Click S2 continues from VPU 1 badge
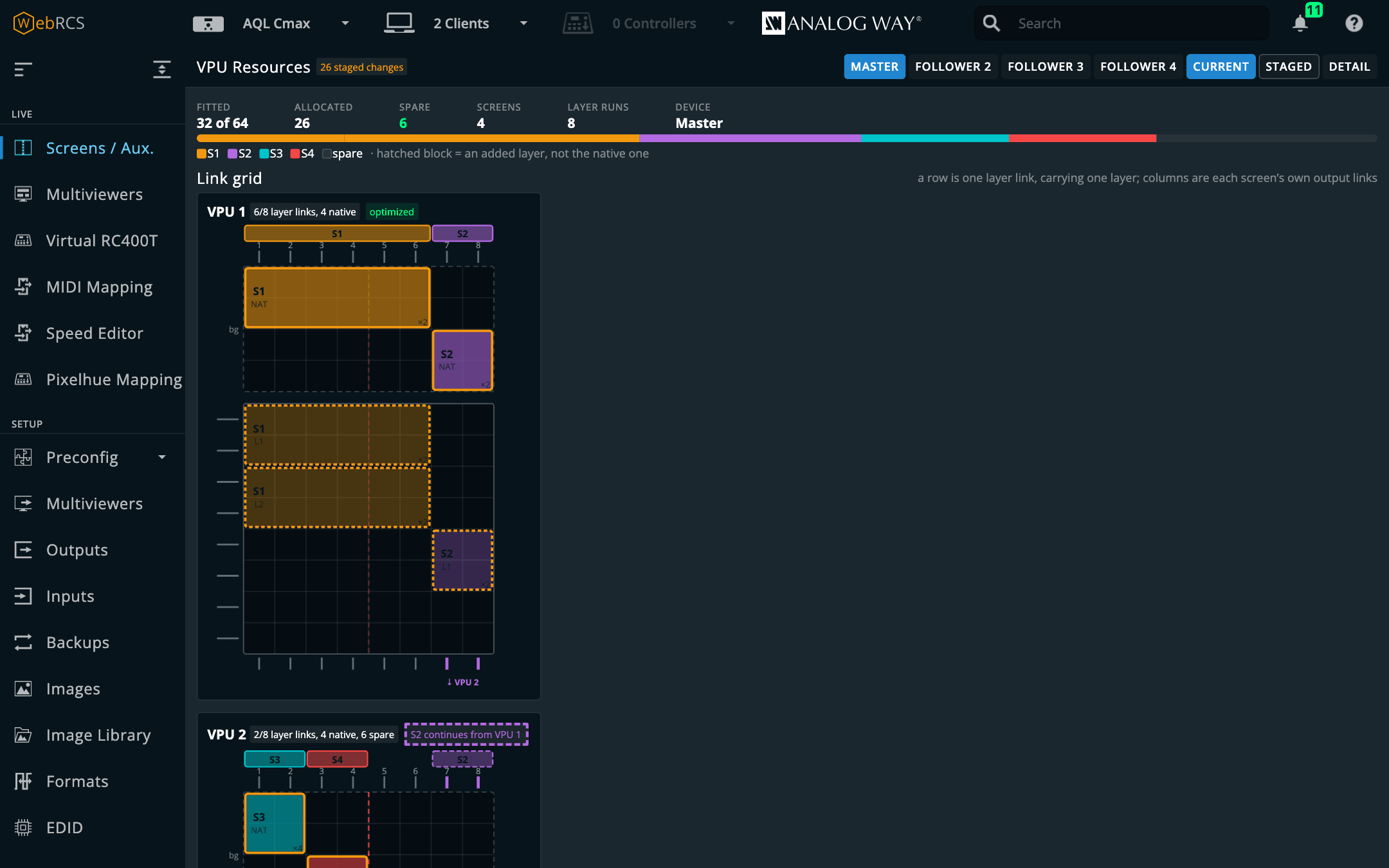The image size is (1389, 868). [x=466, y=734]
